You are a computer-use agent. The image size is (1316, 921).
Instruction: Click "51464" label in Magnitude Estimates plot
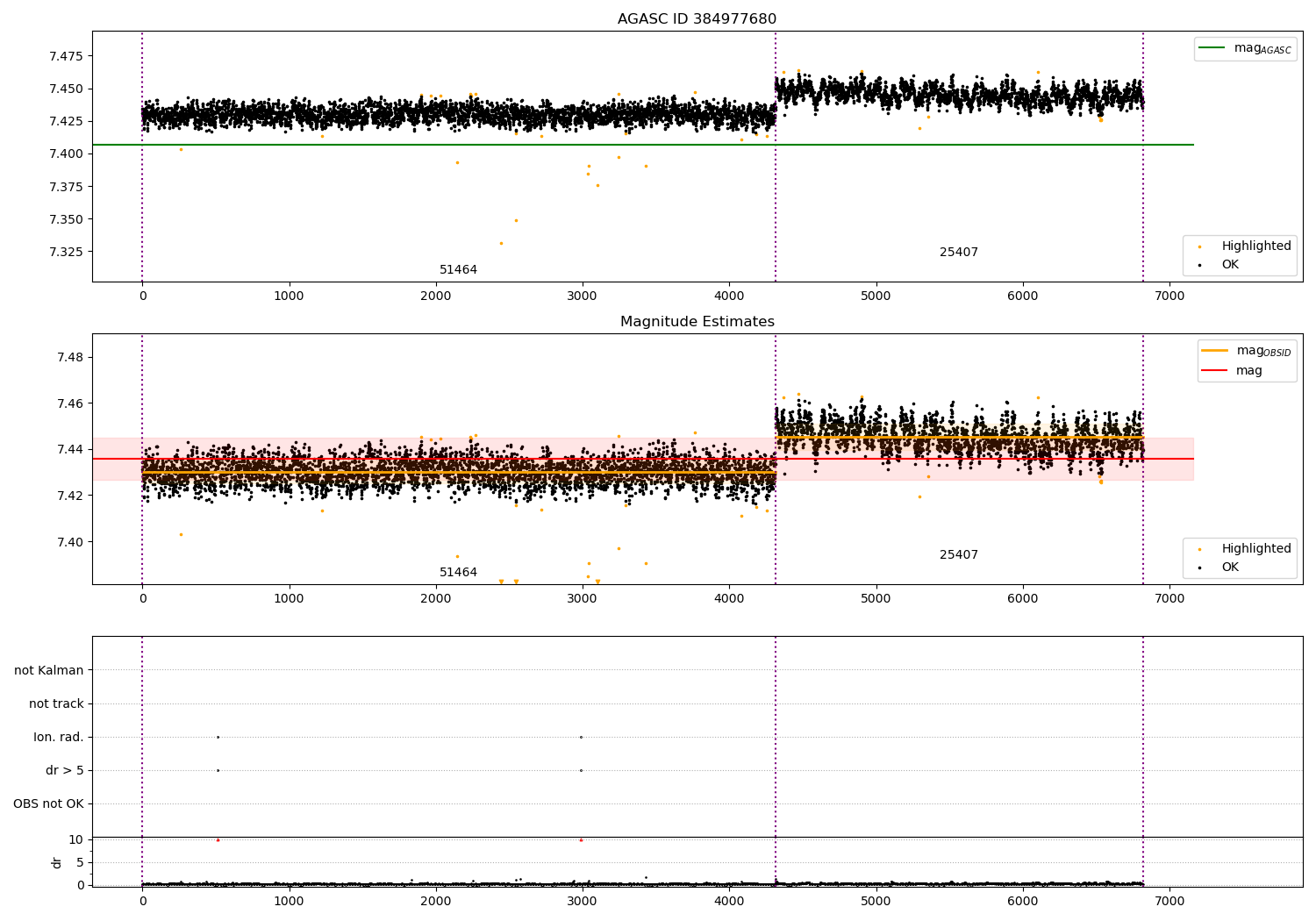tap(458, 573)
